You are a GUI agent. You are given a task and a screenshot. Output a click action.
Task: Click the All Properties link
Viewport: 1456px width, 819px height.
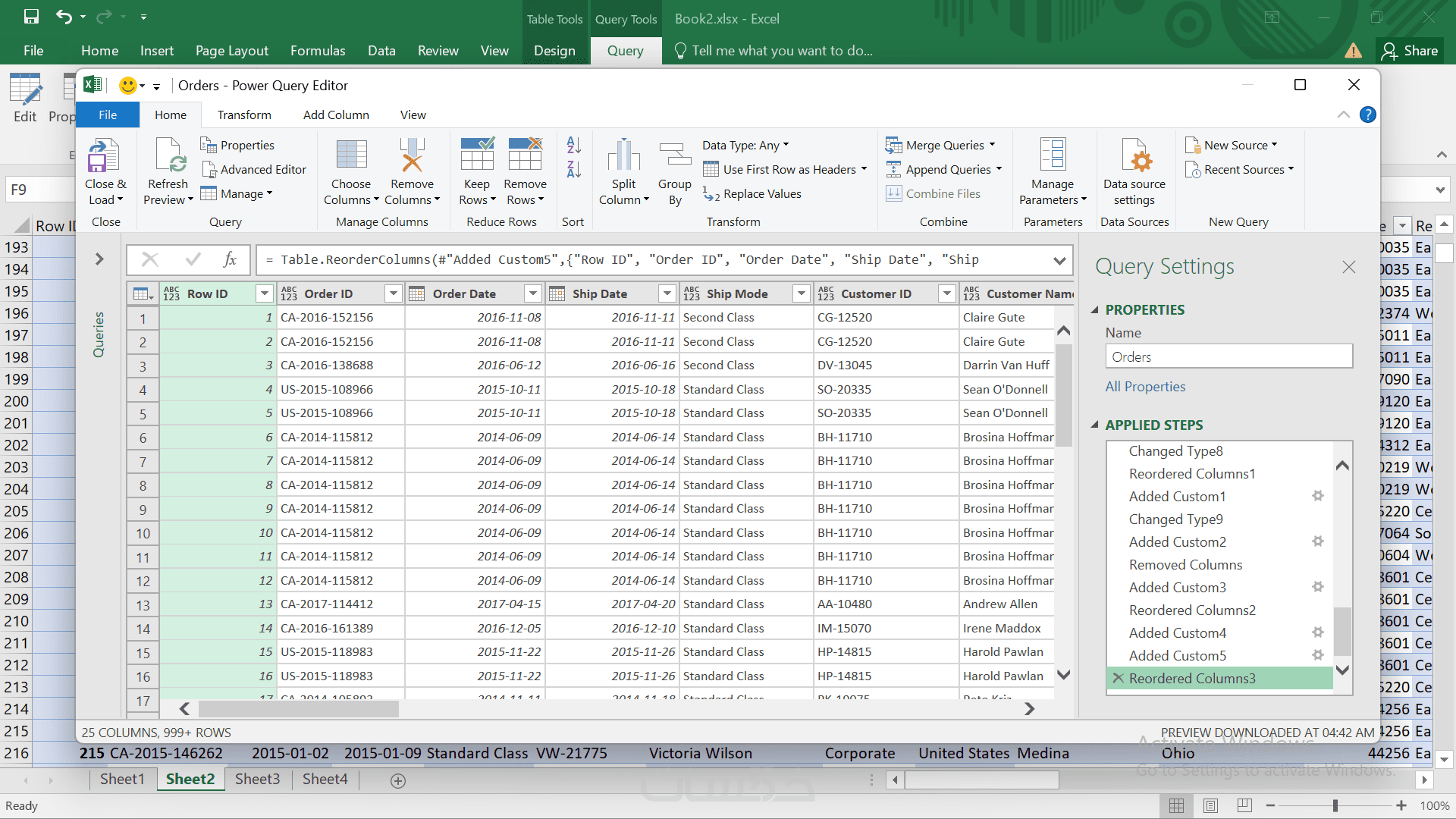(1144, 387)
